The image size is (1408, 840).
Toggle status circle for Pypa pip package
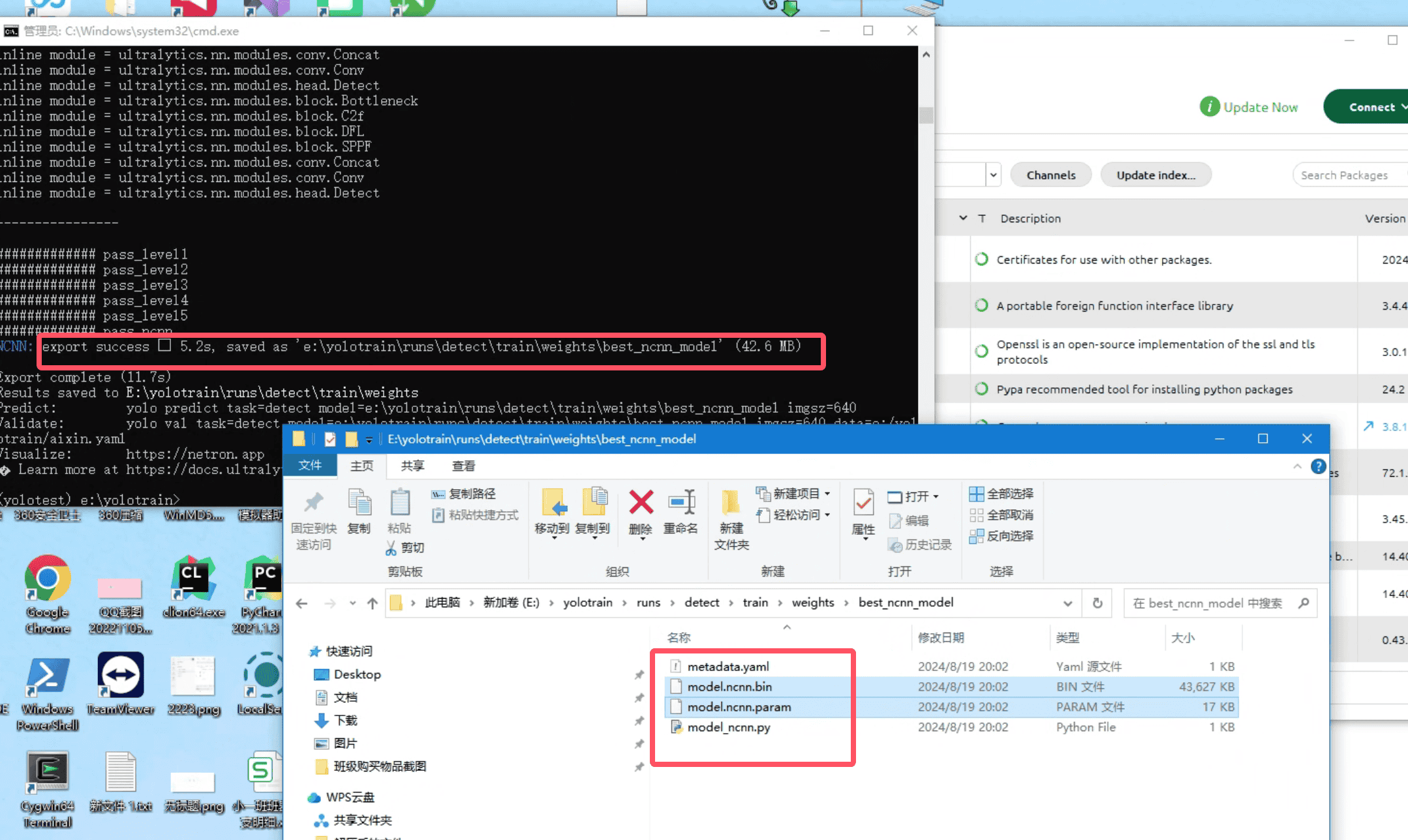tap(981, 389)
